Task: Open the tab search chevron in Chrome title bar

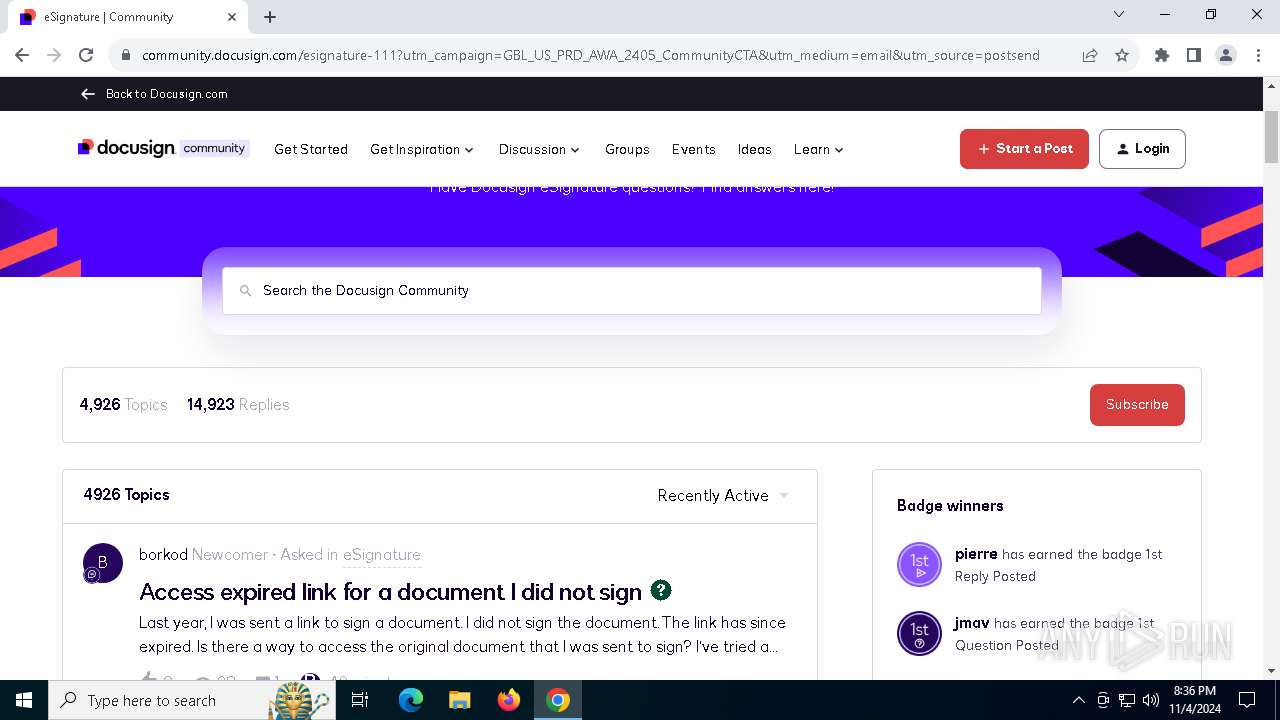Action: pos(1119,14)
